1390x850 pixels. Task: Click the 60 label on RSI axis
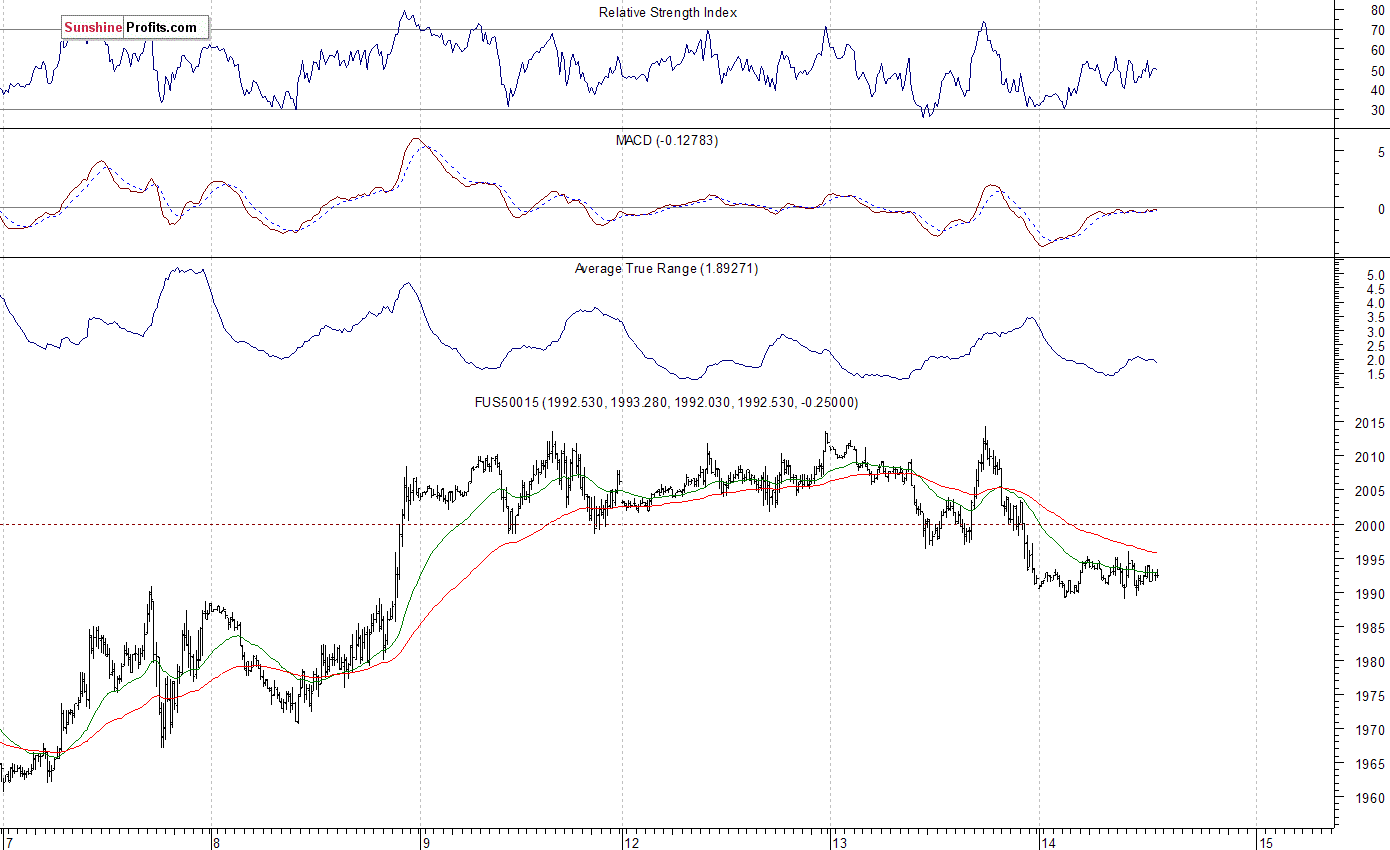click(x=1377, y=50)
